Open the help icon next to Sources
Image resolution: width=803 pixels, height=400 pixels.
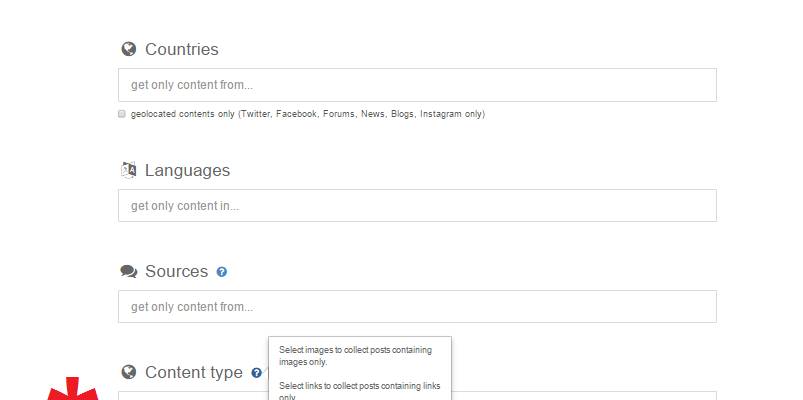click(222, 272)
